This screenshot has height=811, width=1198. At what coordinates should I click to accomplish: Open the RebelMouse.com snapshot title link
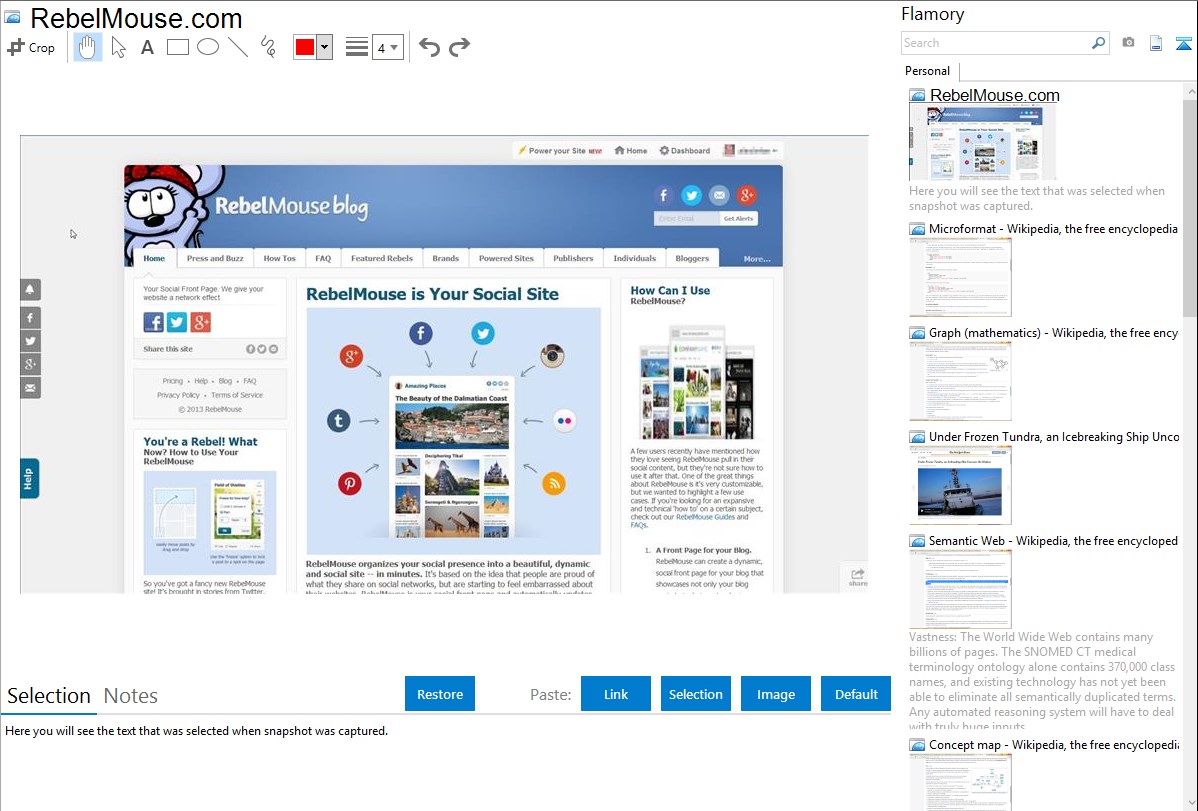point(994,96)
